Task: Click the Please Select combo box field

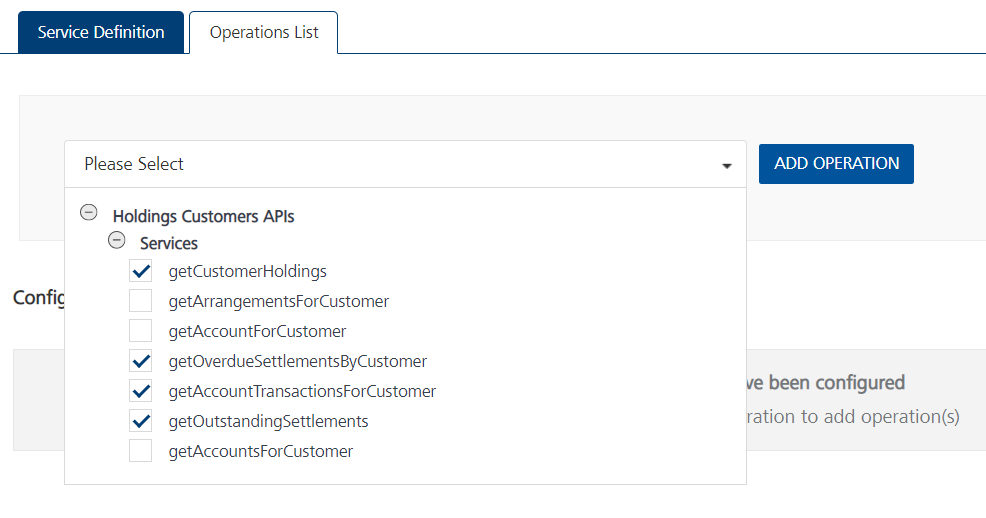Action: point(390,164)
